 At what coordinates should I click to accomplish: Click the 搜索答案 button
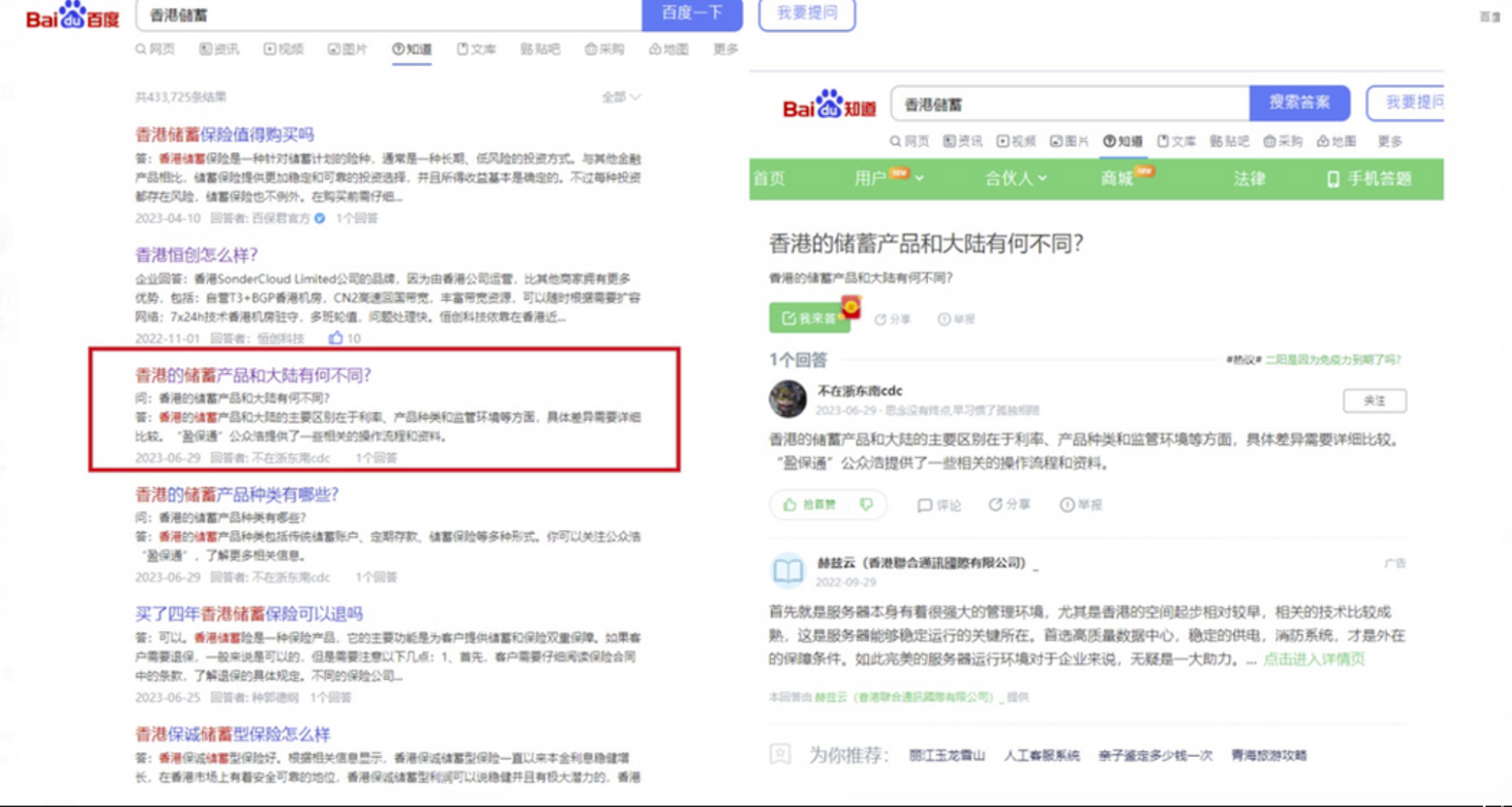click(x=1300, y=103)
